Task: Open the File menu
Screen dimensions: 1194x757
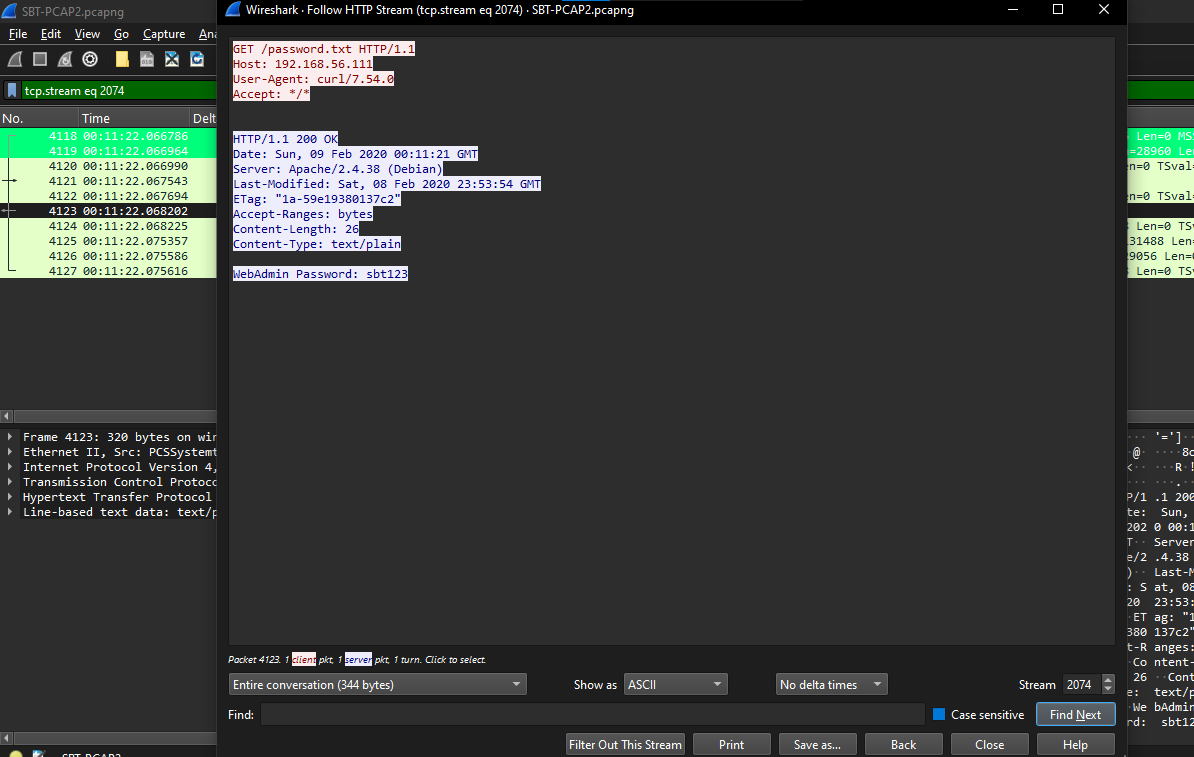Action: (18, 34)
